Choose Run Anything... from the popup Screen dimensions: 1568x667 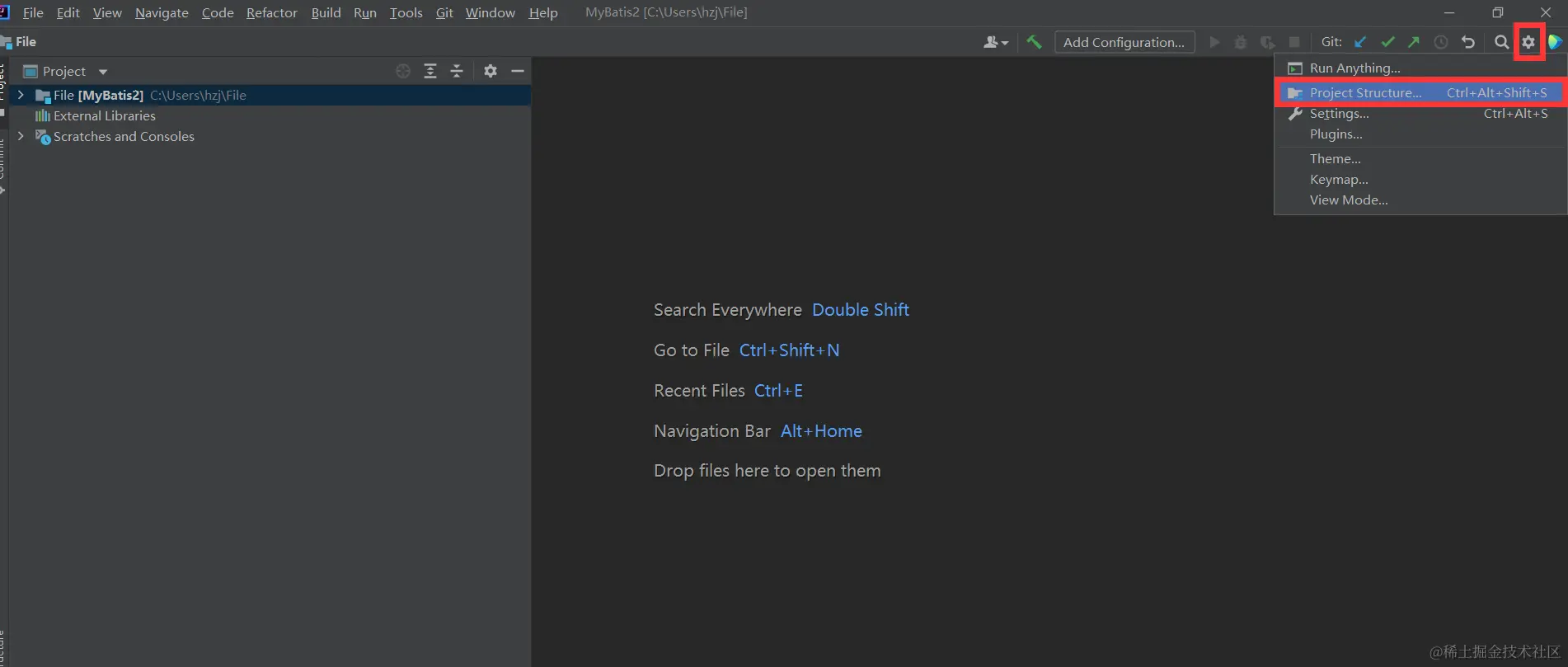coord(1420,68)
